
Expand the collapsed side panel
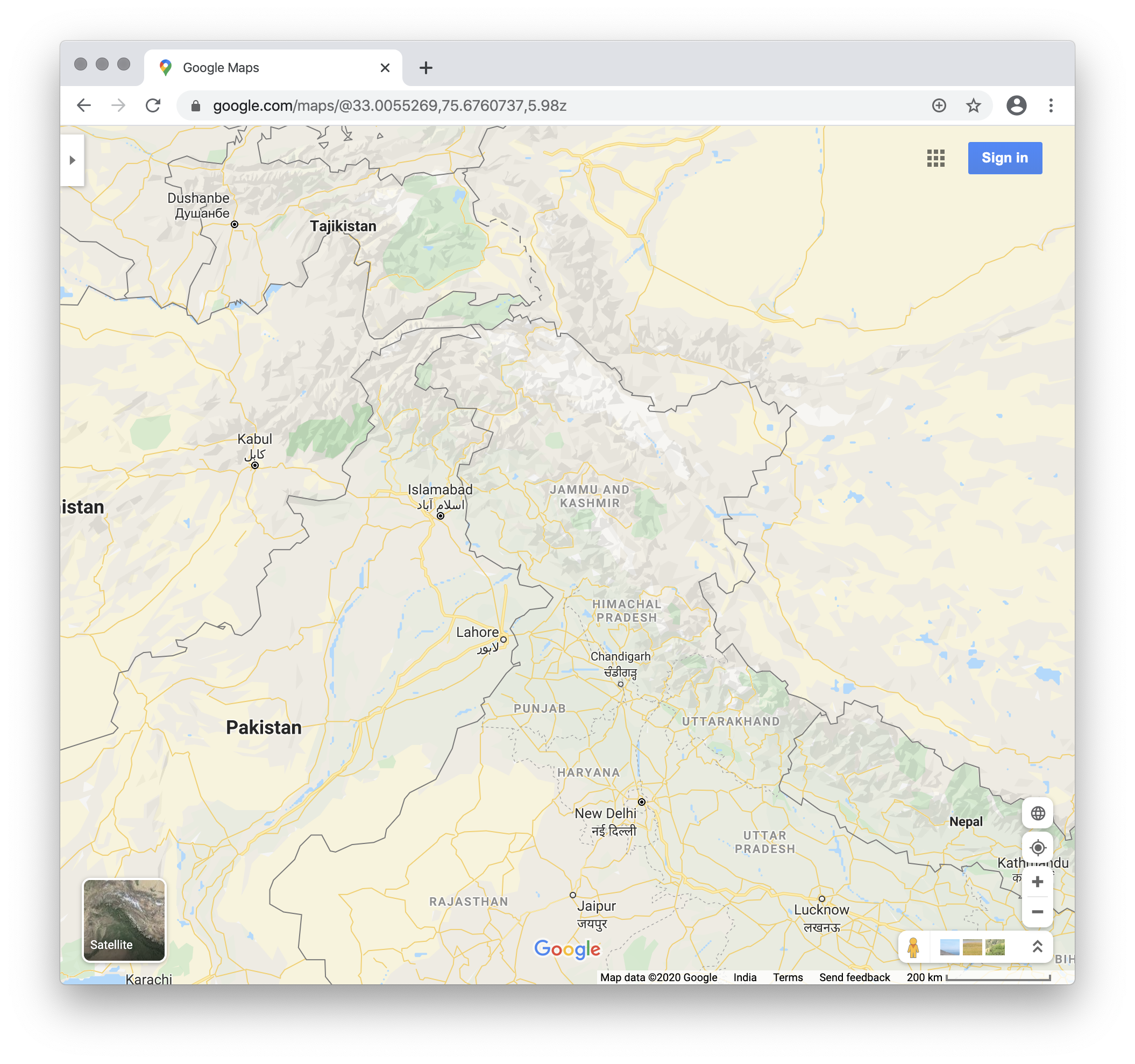click(x=72, y=160)
